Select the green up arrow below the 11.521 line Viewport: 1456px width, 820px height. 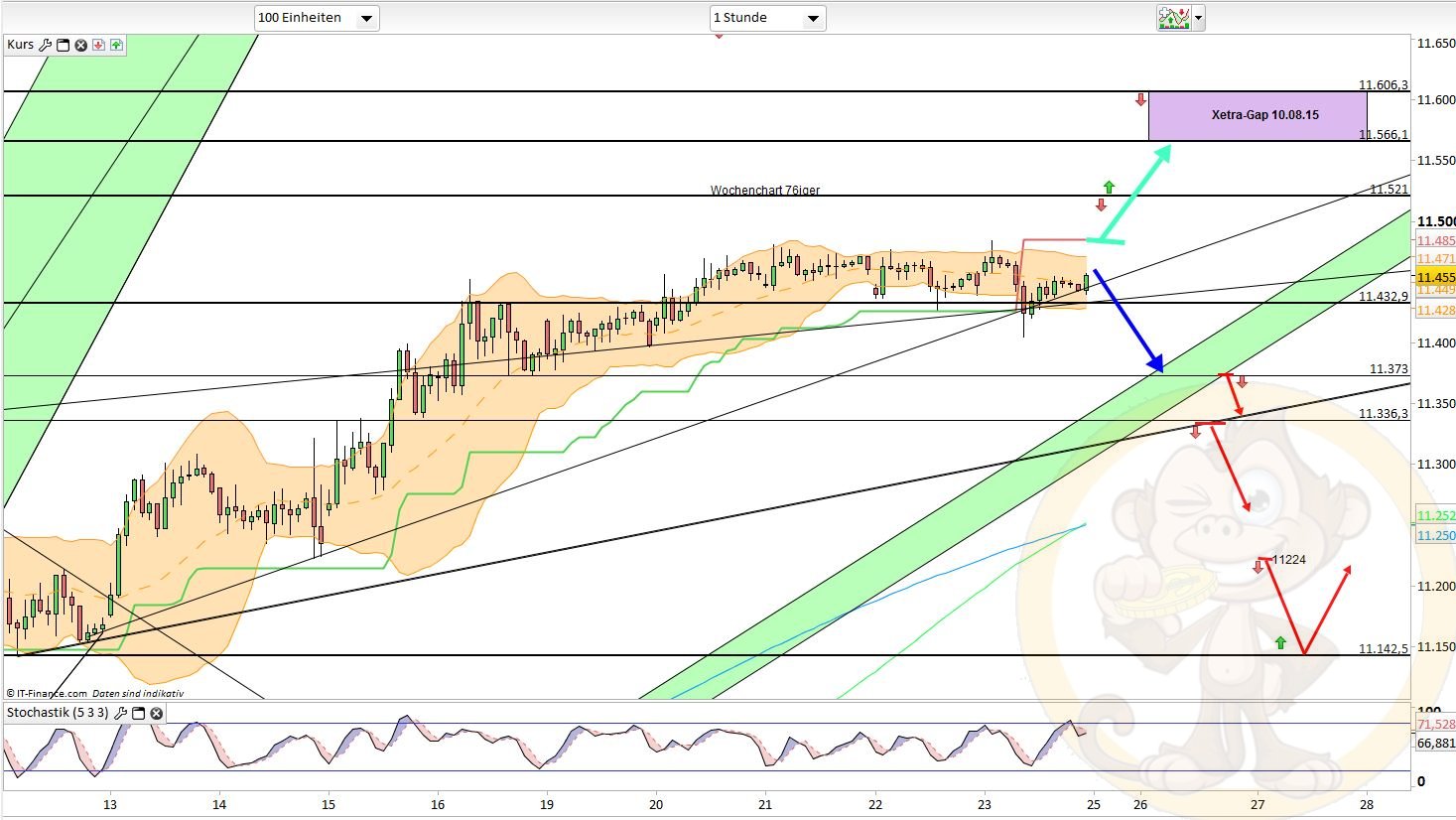[x=1109, y=187]
